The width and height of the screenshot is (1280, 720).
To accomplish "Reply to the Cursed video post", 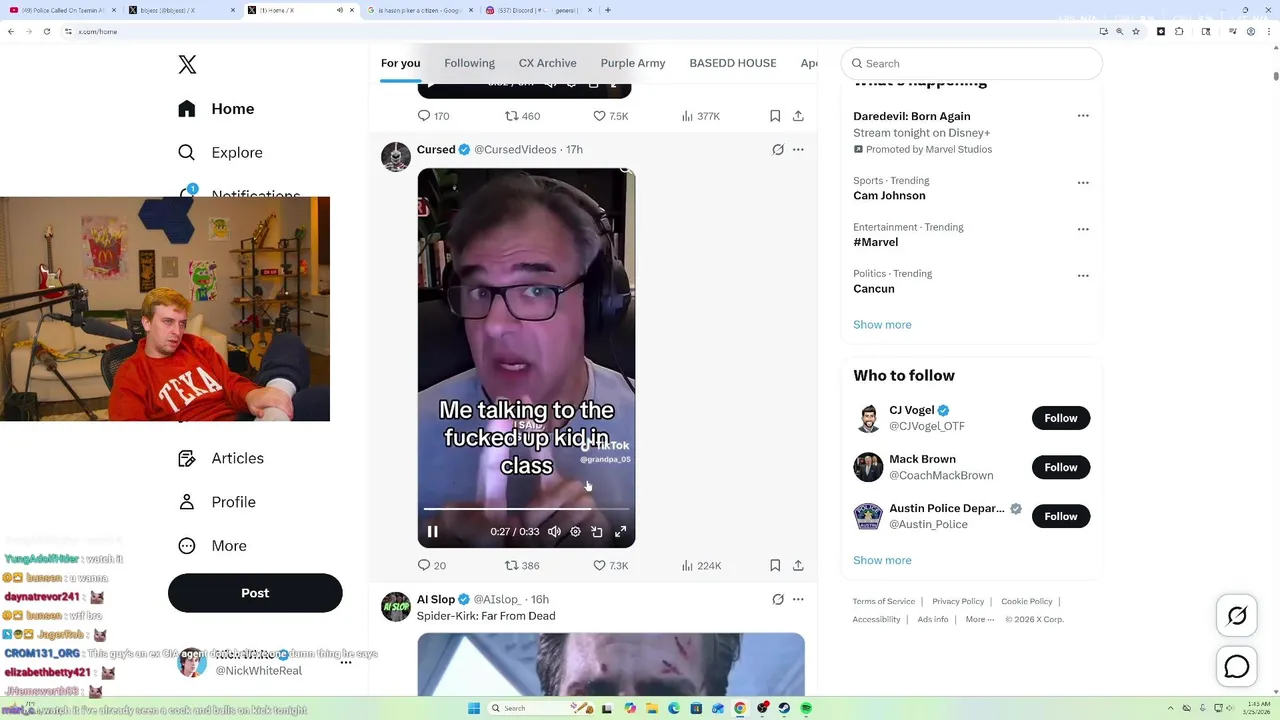I will 431,565.
